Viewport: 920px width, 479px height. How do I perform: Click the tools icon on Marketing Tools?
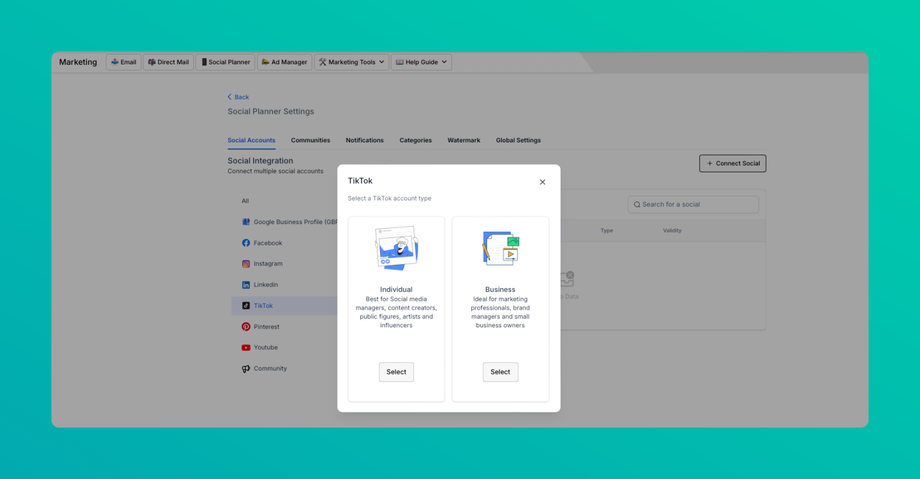322,62
